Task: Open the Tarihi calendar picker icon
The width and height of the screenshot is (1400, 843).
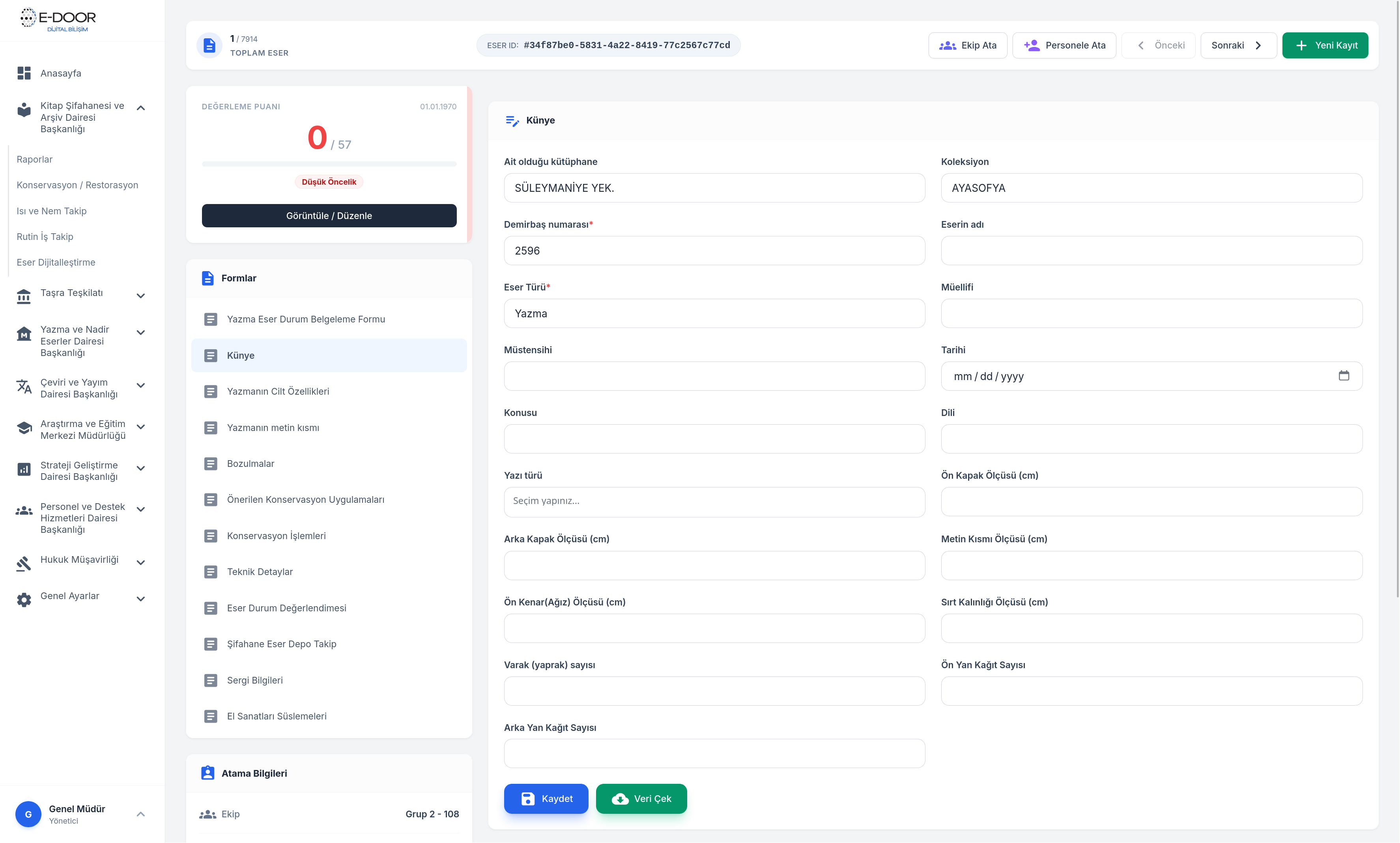Action: (x=1343, y=375)
